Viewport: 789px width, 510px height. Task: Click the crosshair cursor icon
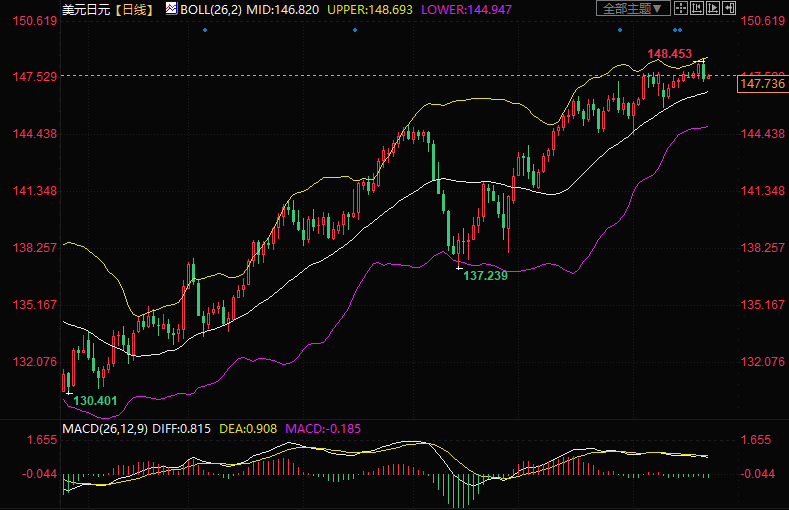tap(683, 9)
